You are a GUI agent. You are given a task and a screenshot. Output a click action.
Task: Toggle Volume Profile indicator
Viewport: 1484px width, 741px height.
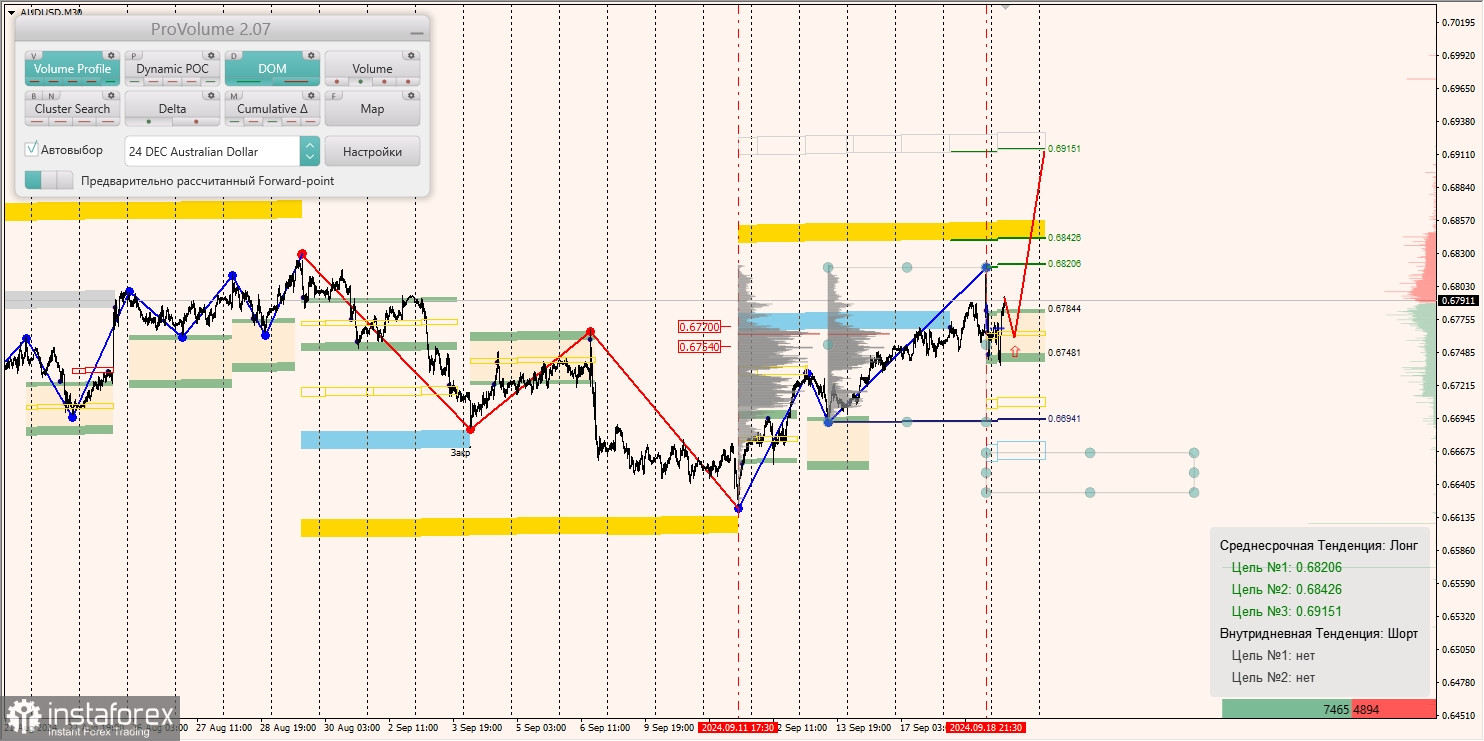[72, 68]
